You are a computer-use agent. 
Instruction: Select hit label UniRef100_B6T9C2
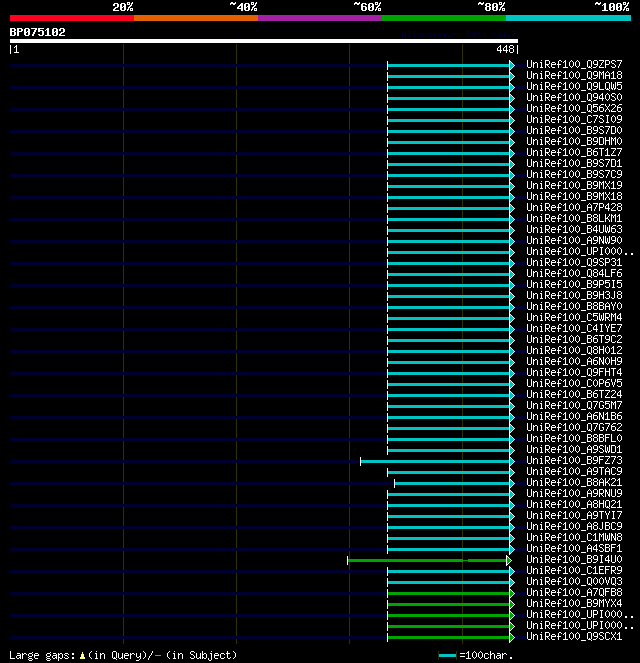click(x=574, y=339)
